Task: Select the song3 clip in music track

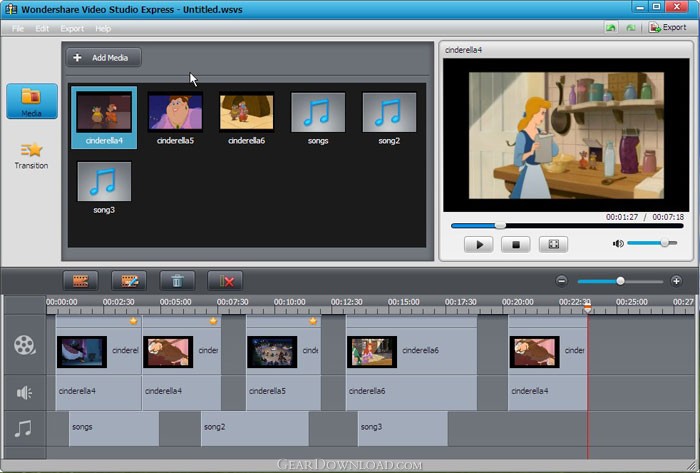Action: pos(403,428)
